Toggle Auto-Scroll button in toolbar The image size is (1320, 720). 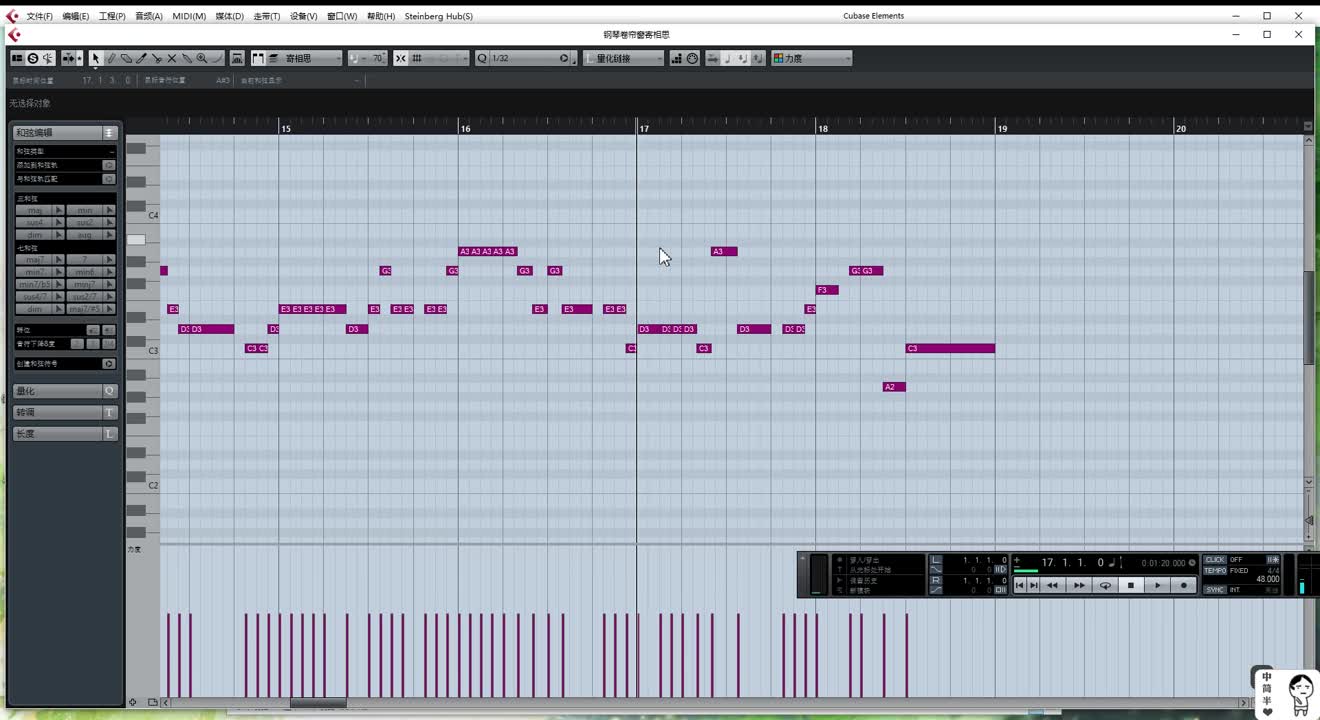[x=69, y=58]
